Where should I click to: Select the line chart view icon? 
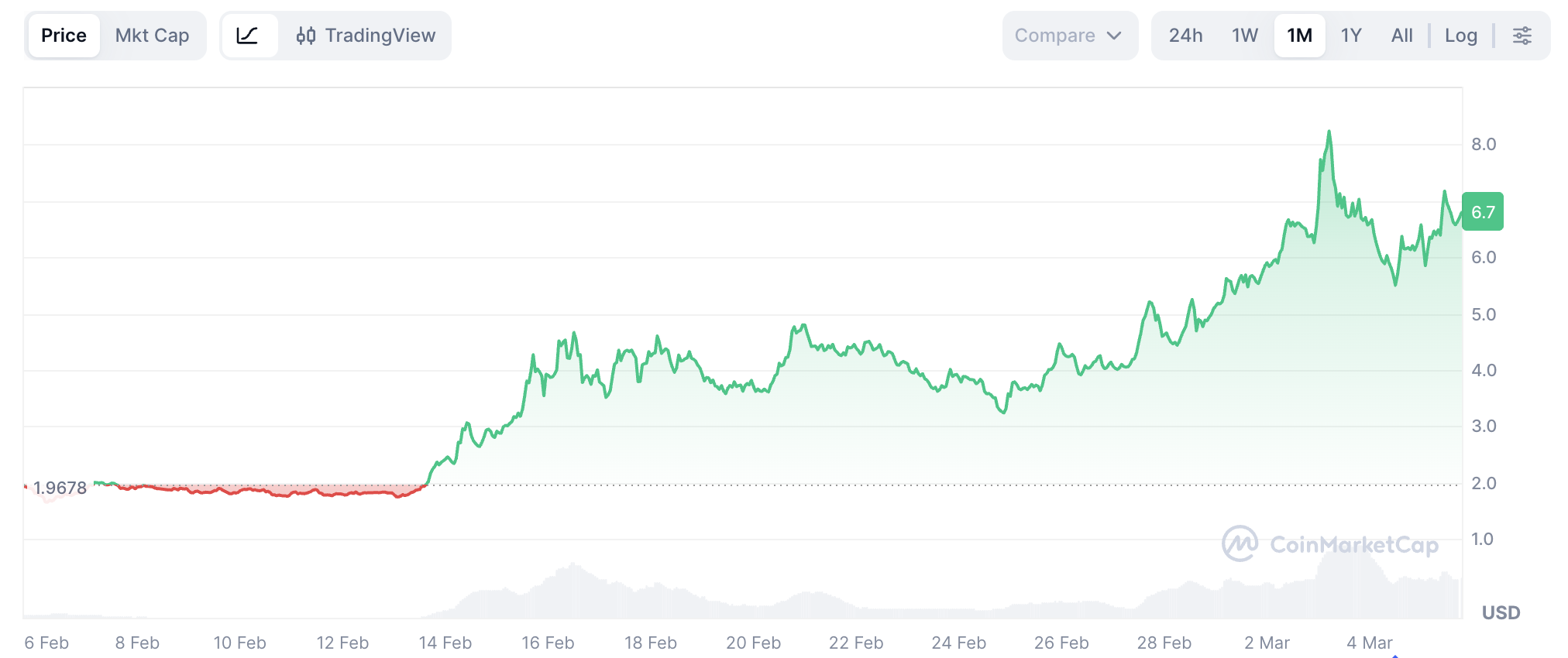[248, 36]
